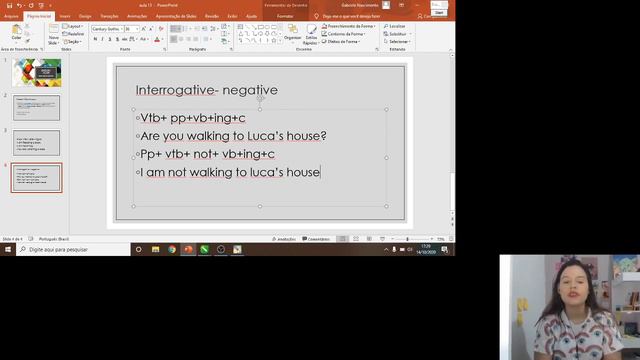Click the PowerPoint icon in the taskbar
Screen dimensions: 640x360
[x=188, y=249]
